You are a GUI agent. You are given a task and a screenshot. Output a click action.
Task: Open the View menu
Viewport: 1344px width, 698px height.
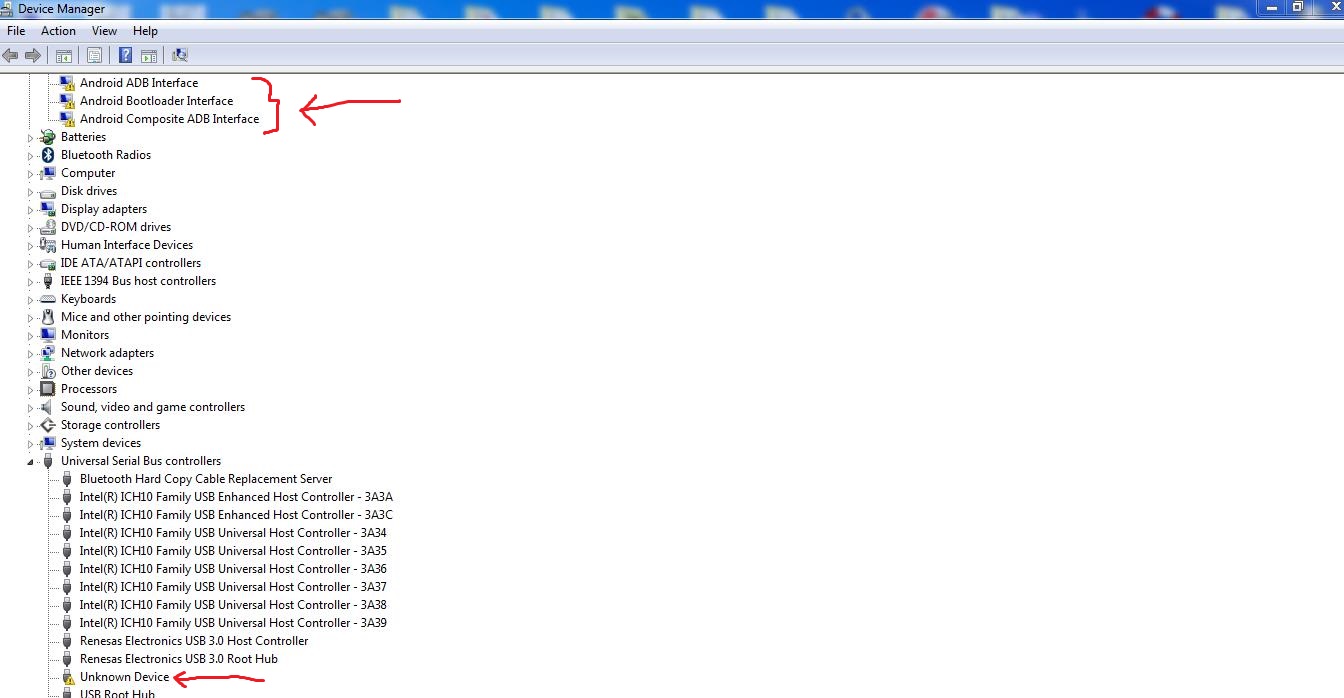pos(104,31)
